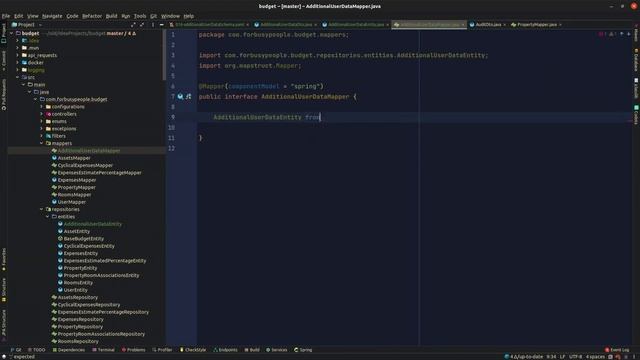Open the Terminal tool window
The image size is (640, 360).
(x=103, y=350)
